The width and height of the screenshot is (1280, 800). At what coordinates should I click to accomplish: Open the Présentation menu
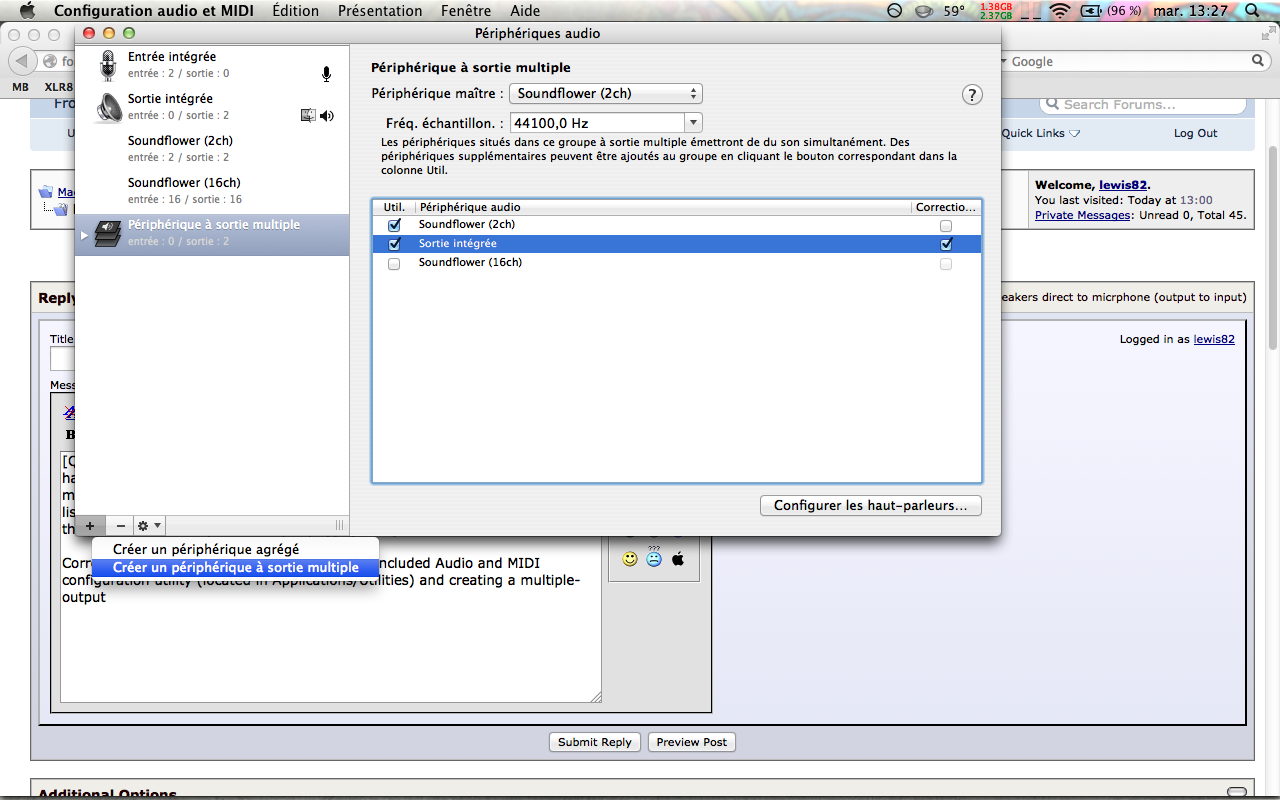click(x=380, y=11)
